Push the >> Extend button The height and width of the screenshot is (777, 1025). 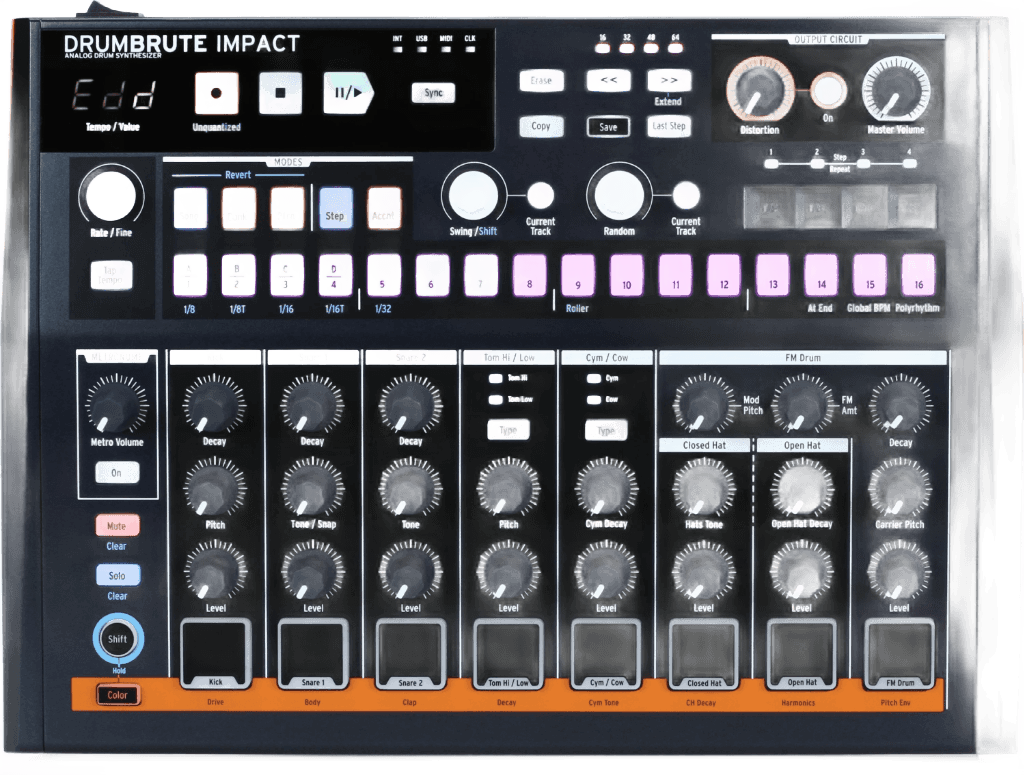click(669, 80)
